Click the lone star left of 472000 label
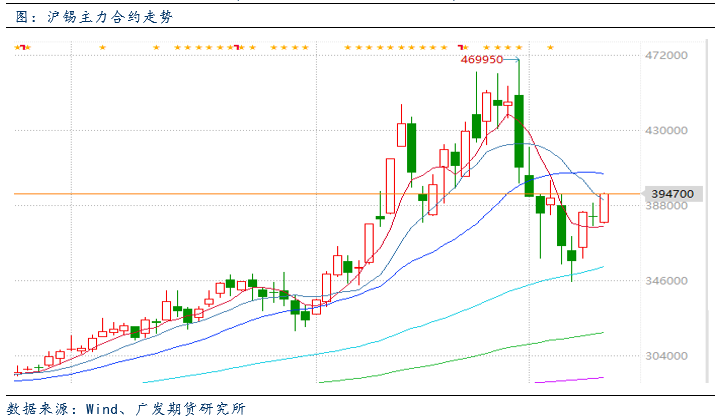Image resolution: width=723 pixels, height=418 pixels. point(551,47)
